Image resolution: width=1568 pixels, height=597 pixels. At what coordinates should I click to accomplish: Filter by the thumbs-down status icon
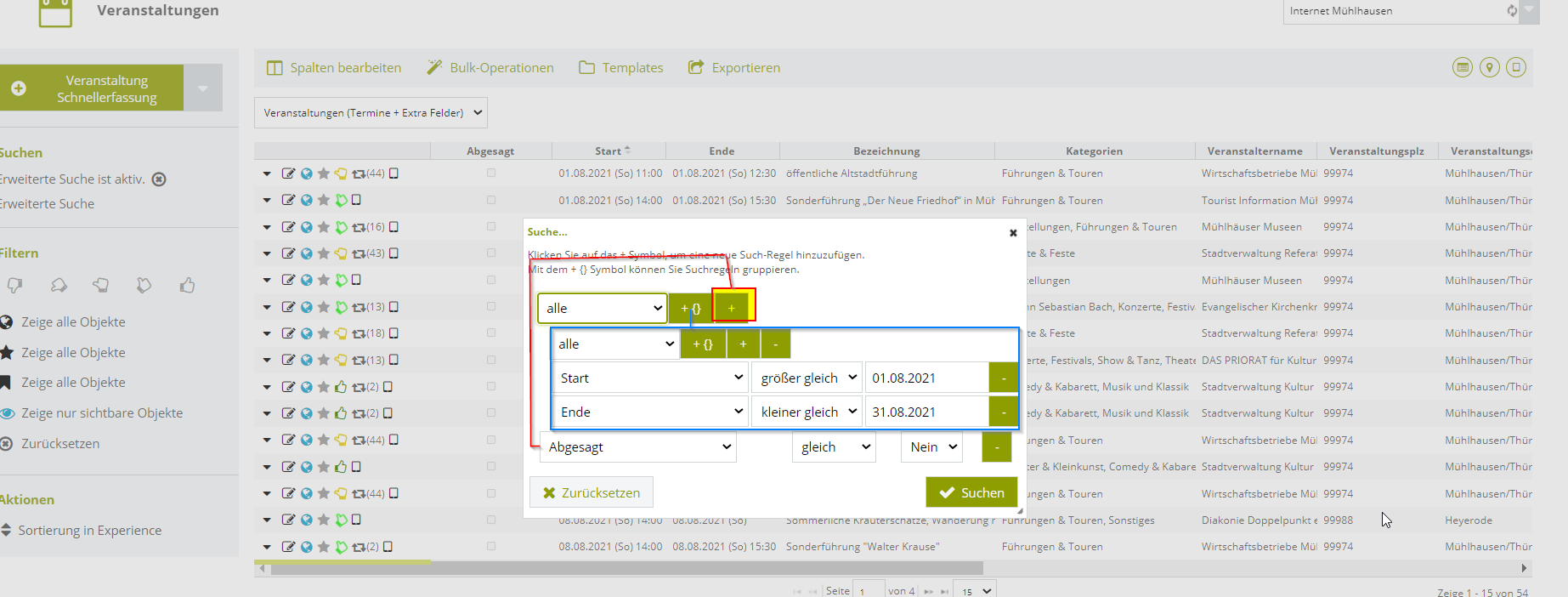pos(15,286)
